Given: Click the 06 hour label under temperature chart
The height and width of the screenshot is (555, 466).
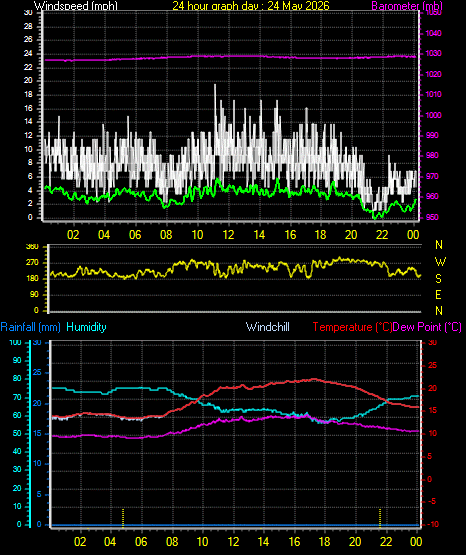Looking at the screenshot, I should [x=141, y=542].
